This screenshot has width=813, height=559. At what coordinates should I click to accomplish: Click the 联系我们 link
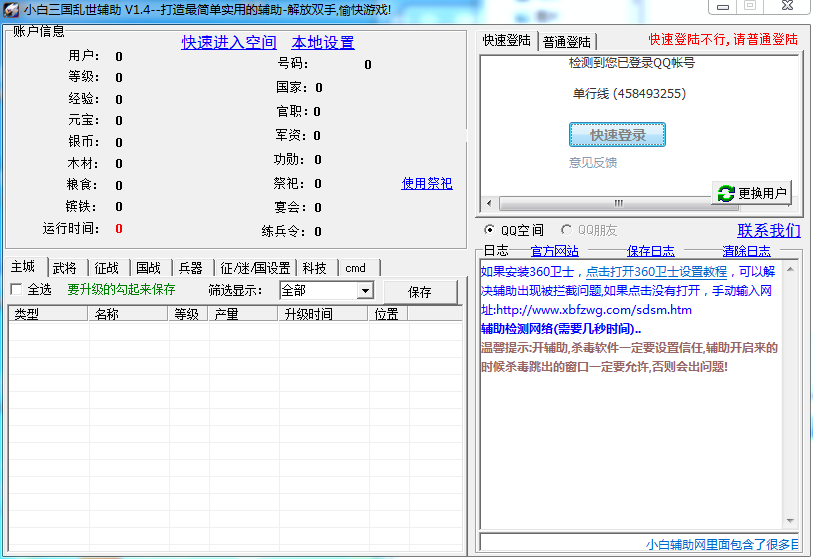(768, 231)
